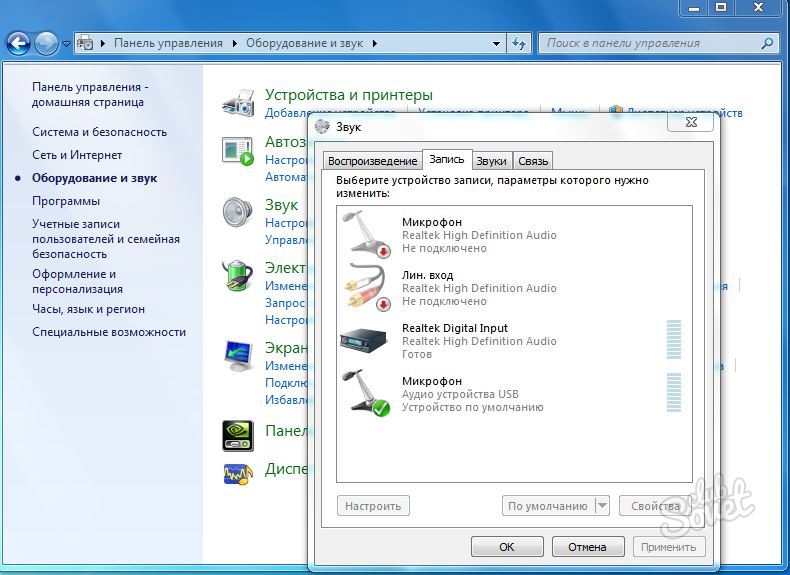Click the Панель управления breadcrumb segment
The width and height of the screenshot is (790, 575).
(168, 43)
